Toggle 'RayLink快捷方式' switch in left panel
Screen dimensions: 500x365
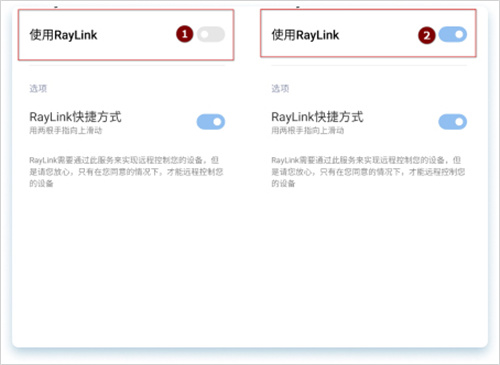pyautogui.click(x=211, y=122)
